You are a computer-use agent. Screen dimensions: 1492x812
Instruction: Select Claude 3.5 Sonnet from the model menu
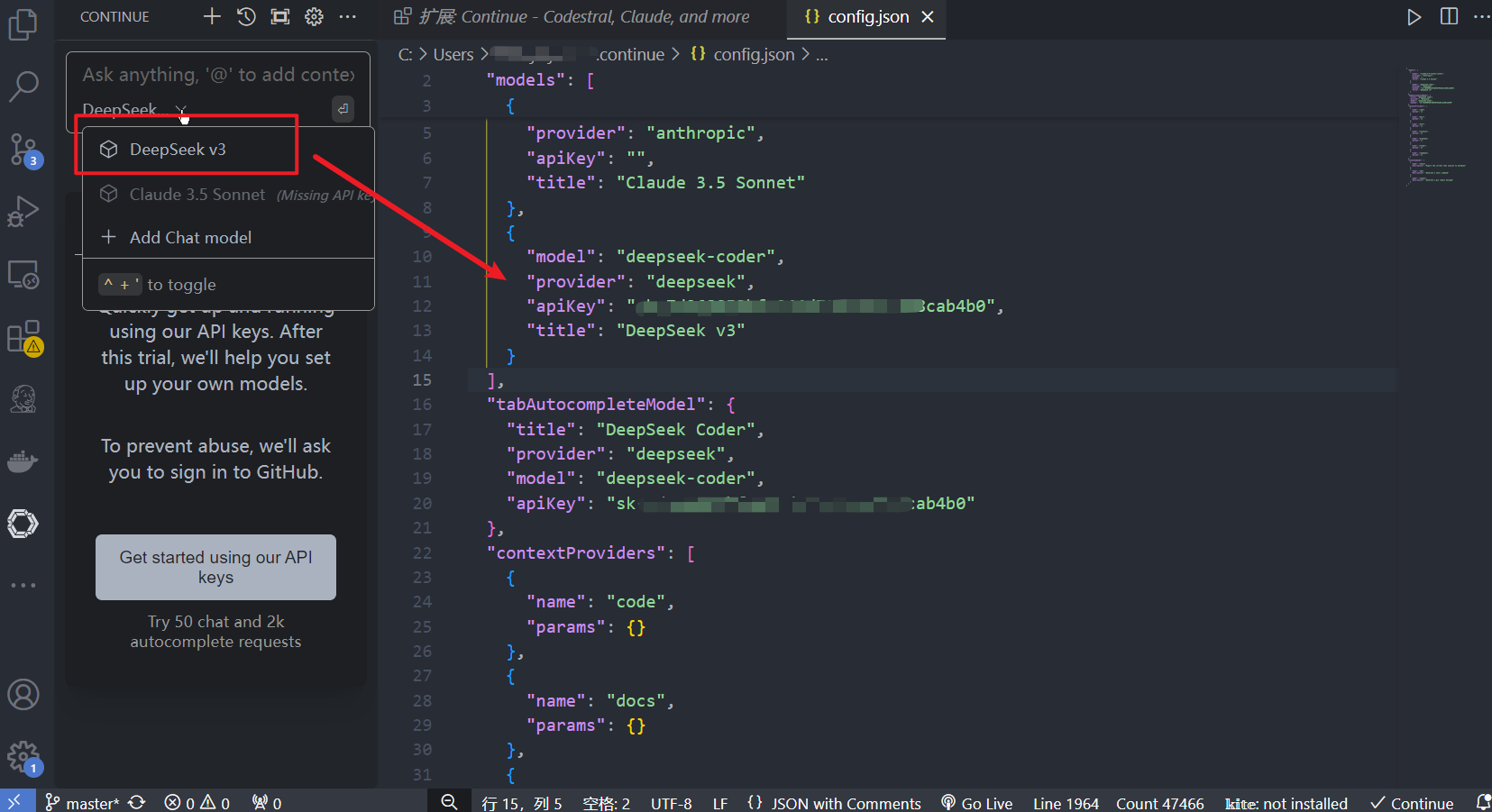197,194
